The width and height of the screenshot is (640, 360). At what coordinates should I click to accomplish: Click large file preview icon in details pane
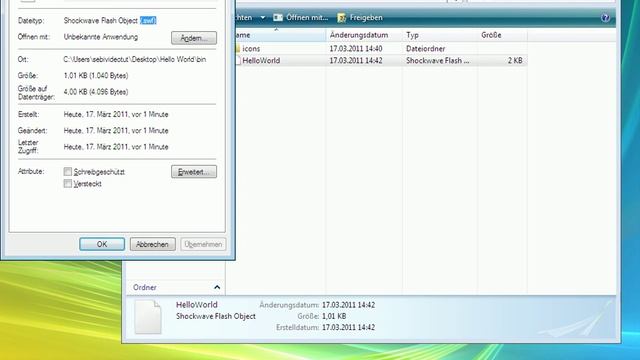[148, 317]
